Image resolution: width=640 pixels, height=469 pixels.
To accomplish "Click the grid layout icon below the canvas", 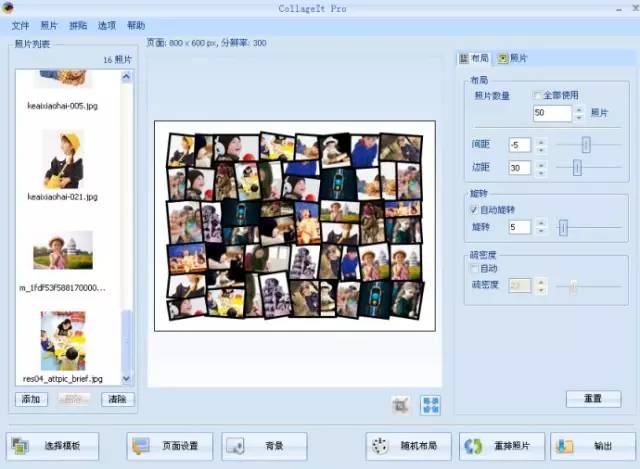I will pyautogui.click(x=431, y=405).
